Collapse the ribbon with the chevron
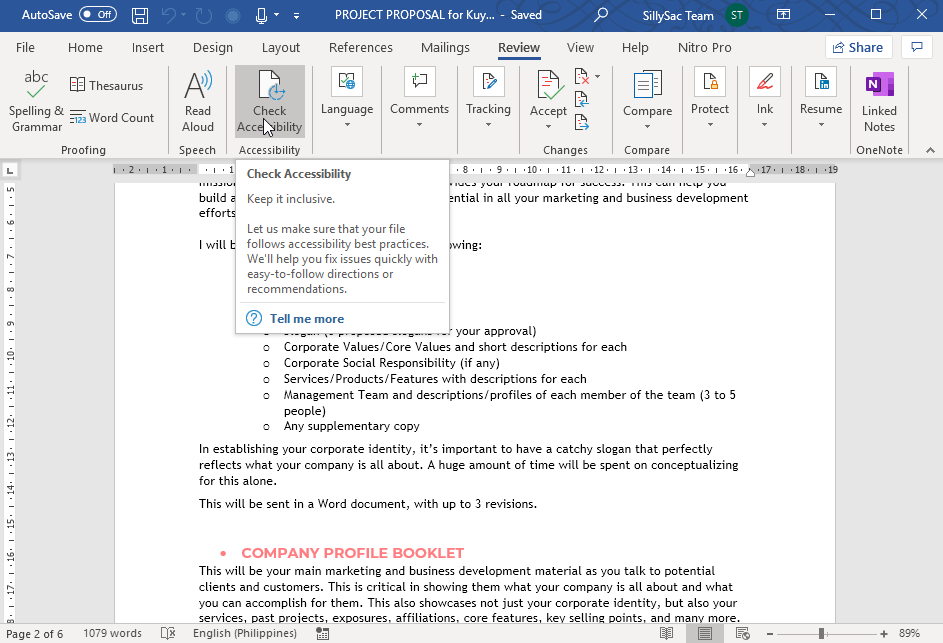The width and height of the screenshot is (943, 643). point(930,150)
